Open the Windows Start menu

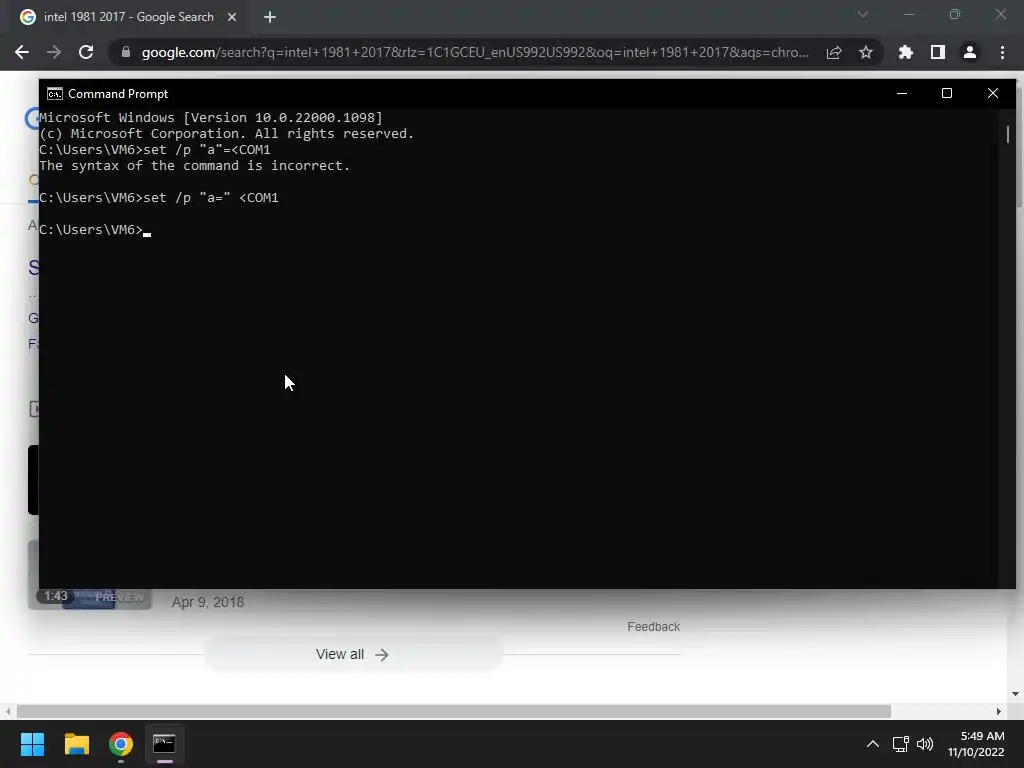point(32,744)
